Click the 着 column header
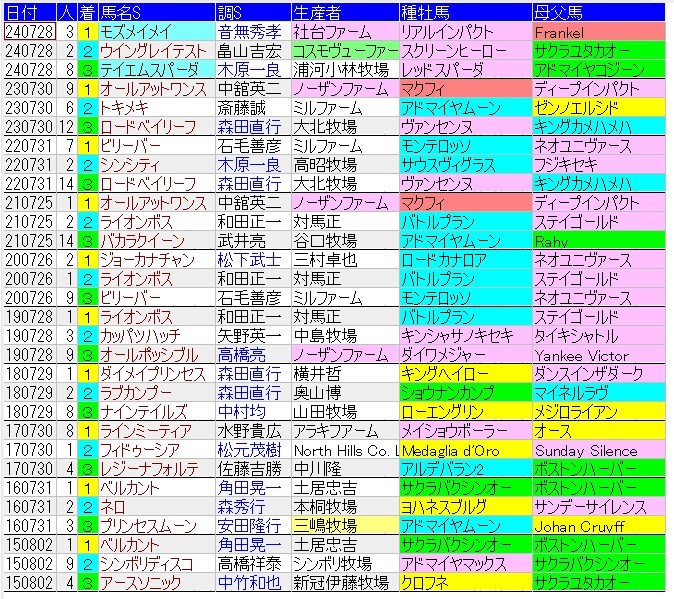The height and width of the screenshot is (599, 674). tap(88, 13)
